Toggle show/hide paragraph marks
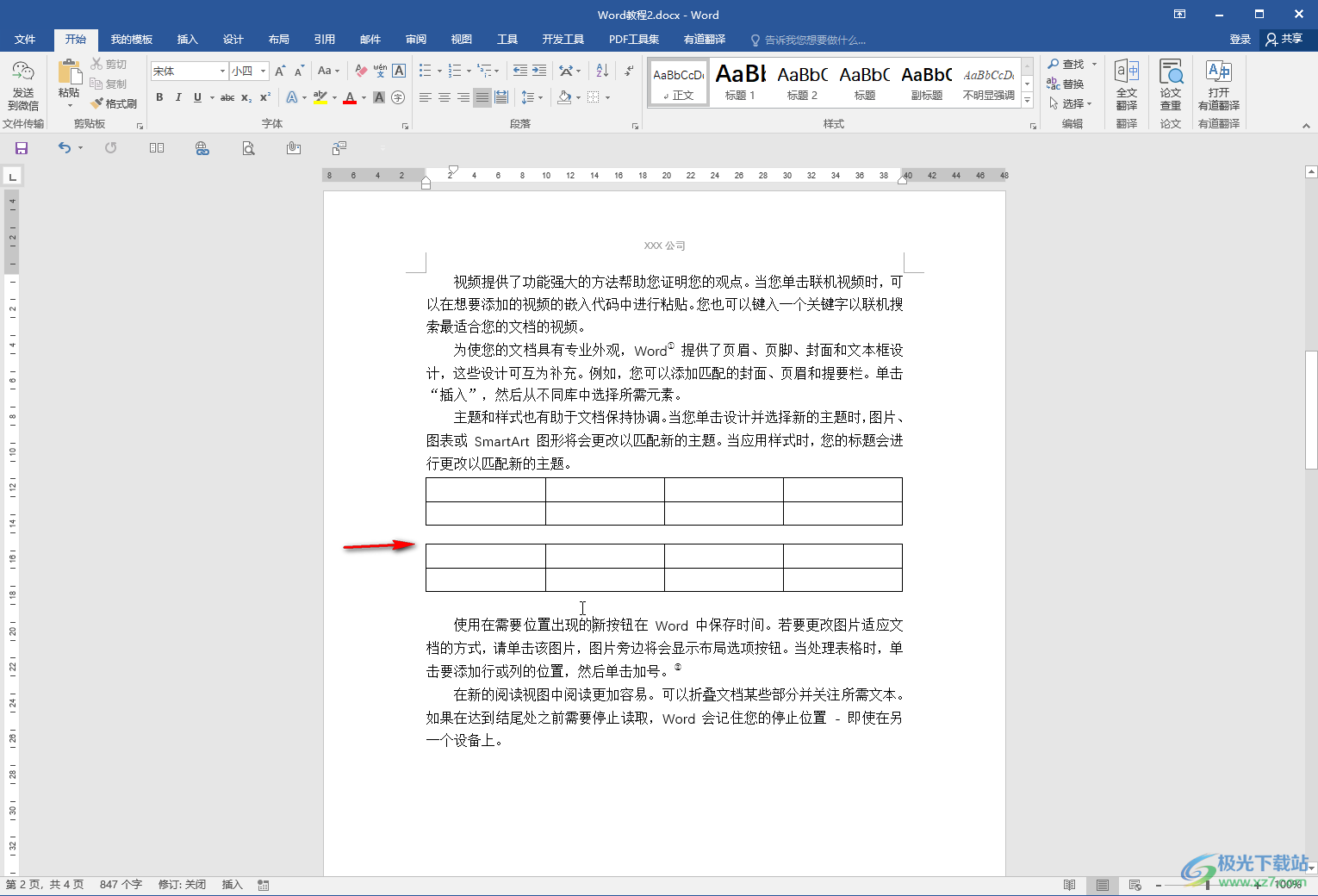Screen dimensions: 1318x896 tap(630, 71)
